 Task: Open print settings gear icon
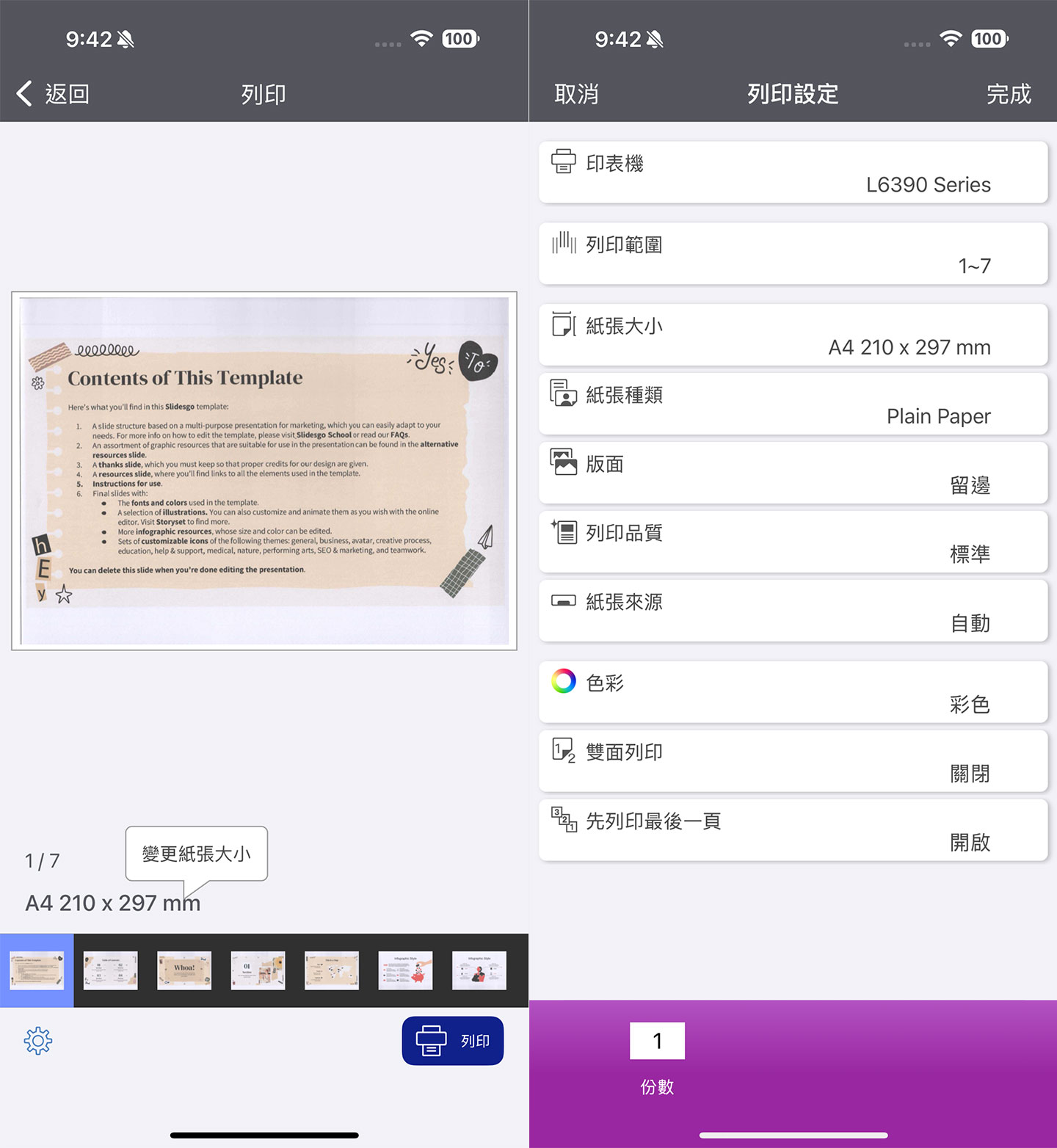[x=38, y=1041]
